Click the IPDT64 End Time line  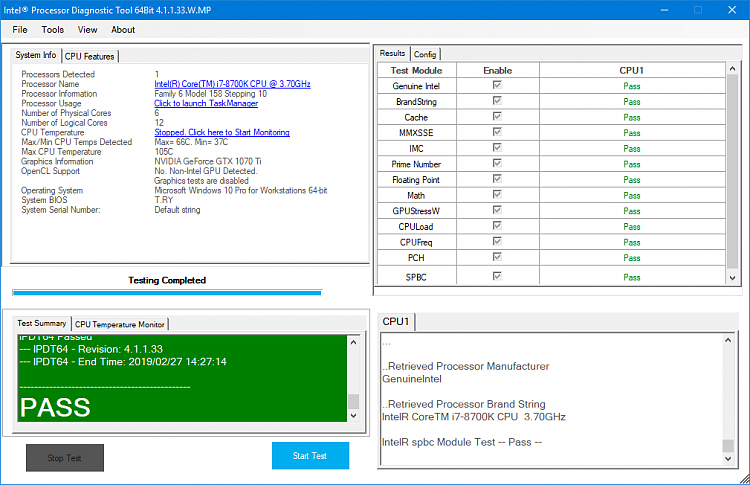point(123,362)
